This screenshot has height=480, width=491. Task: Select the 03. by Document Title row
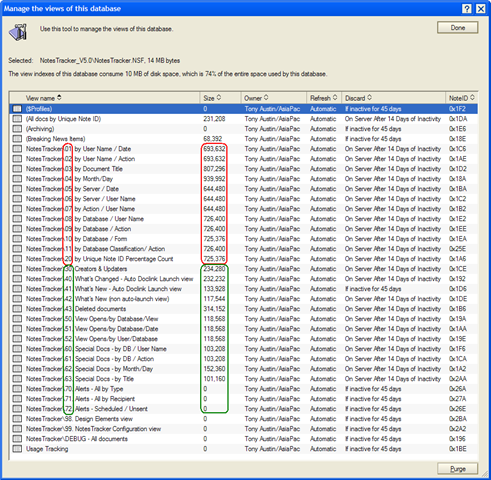(244, 169)
